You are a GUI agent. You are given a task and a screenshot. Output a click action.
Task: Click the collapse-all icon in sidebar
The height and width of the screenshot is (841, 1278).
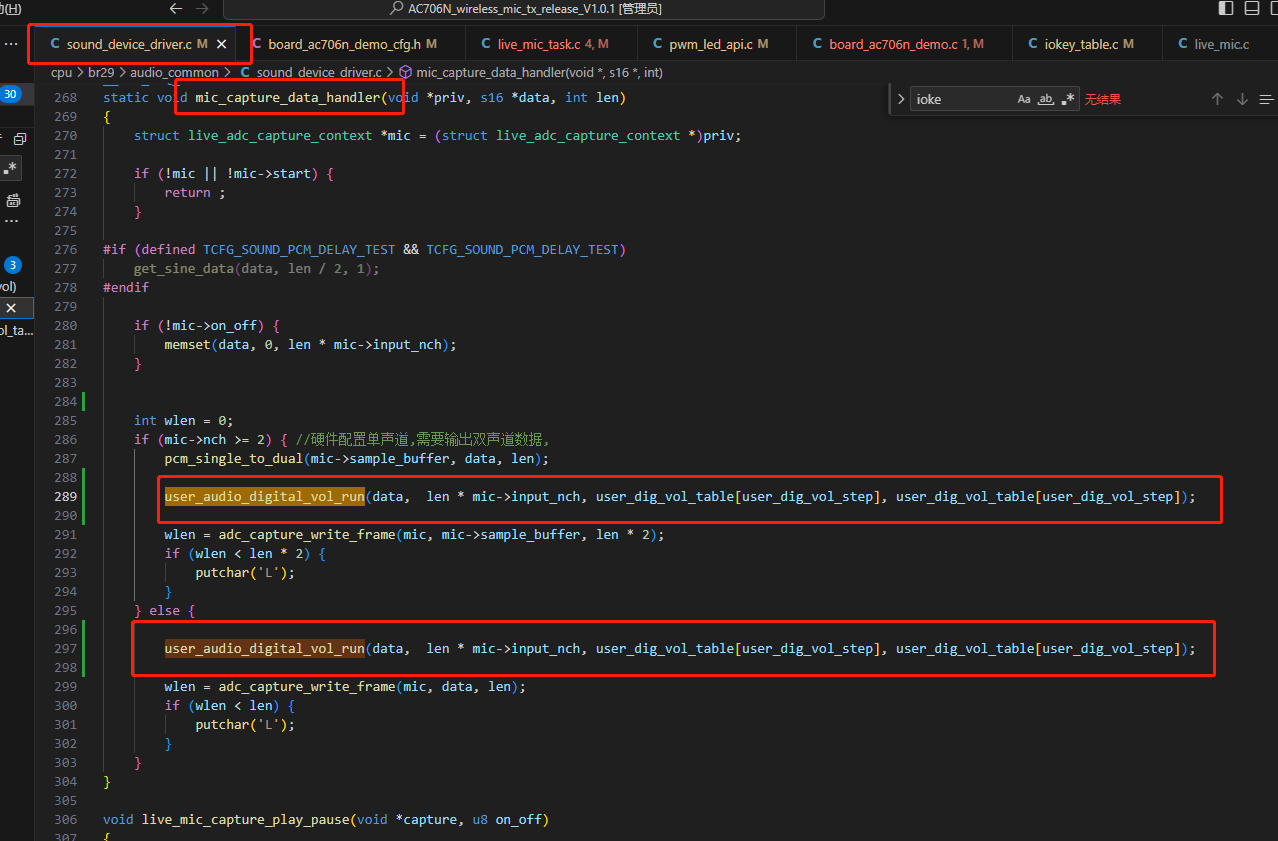click(x=20, y=139)
